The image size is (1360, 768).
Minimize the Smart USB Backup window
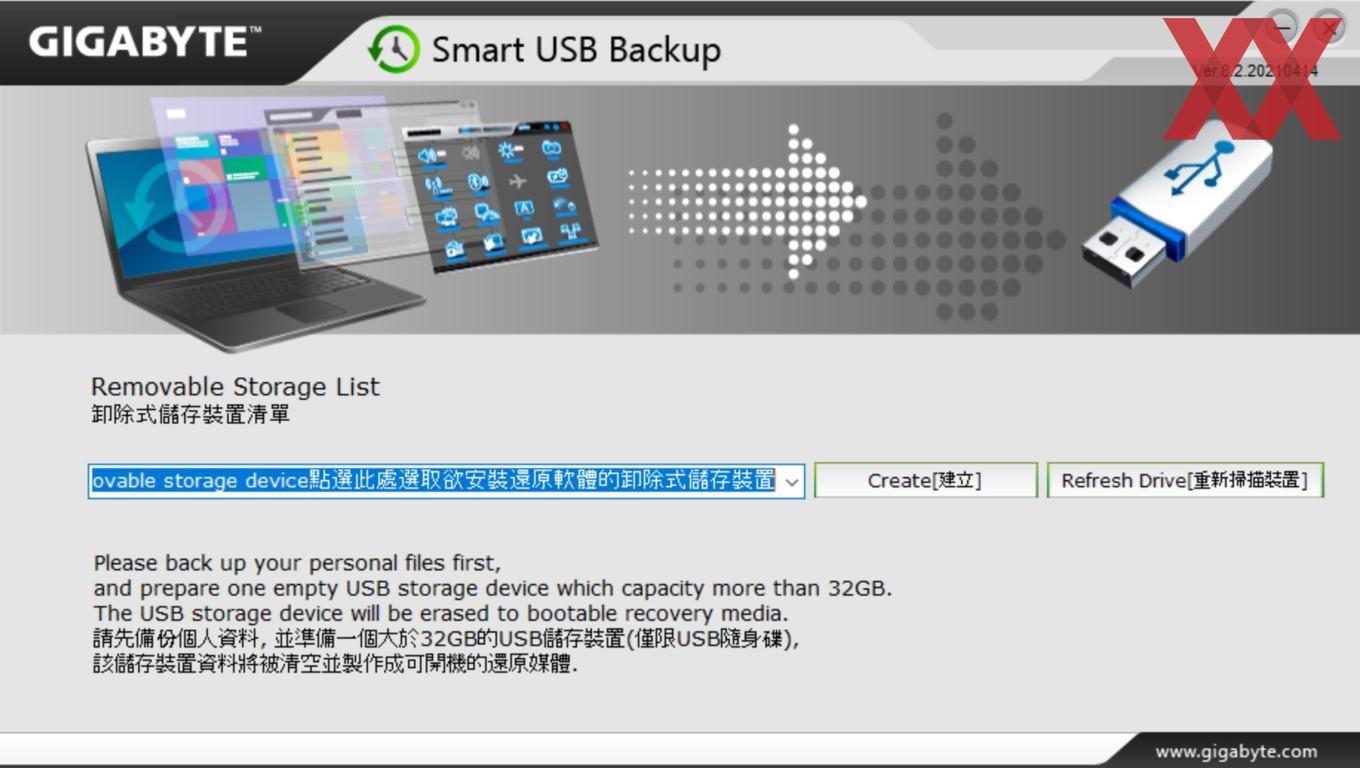(1284, 28)
